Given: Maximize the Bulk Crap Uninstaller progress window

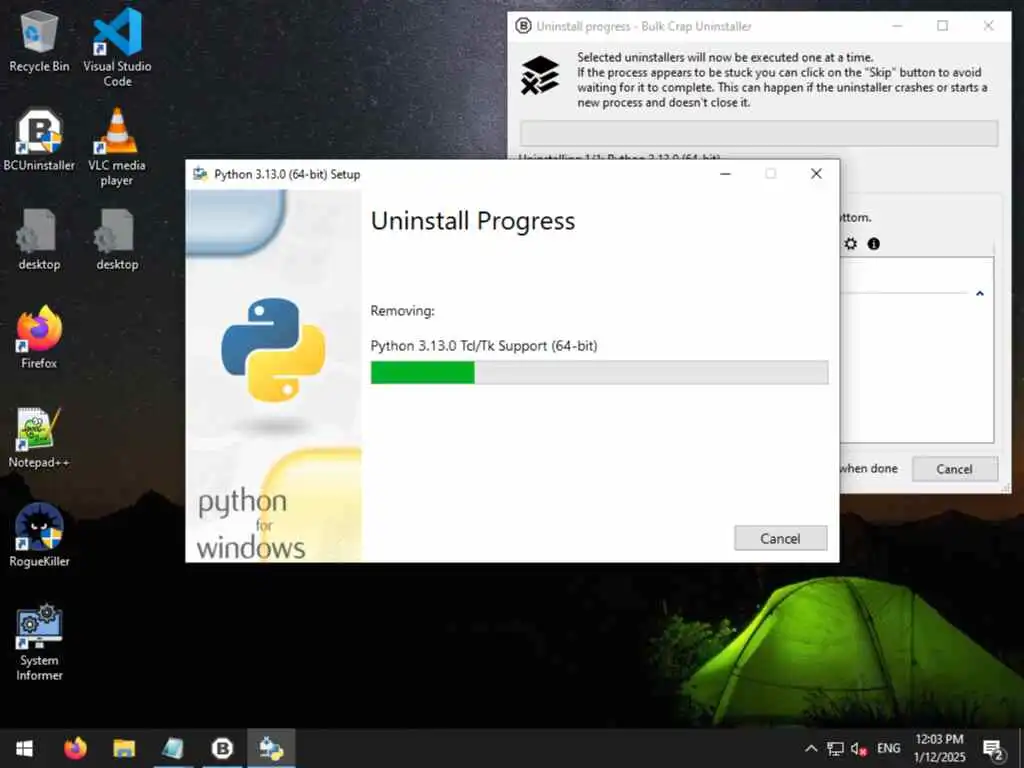Looking at the screenshot, I should coord(942,25).
